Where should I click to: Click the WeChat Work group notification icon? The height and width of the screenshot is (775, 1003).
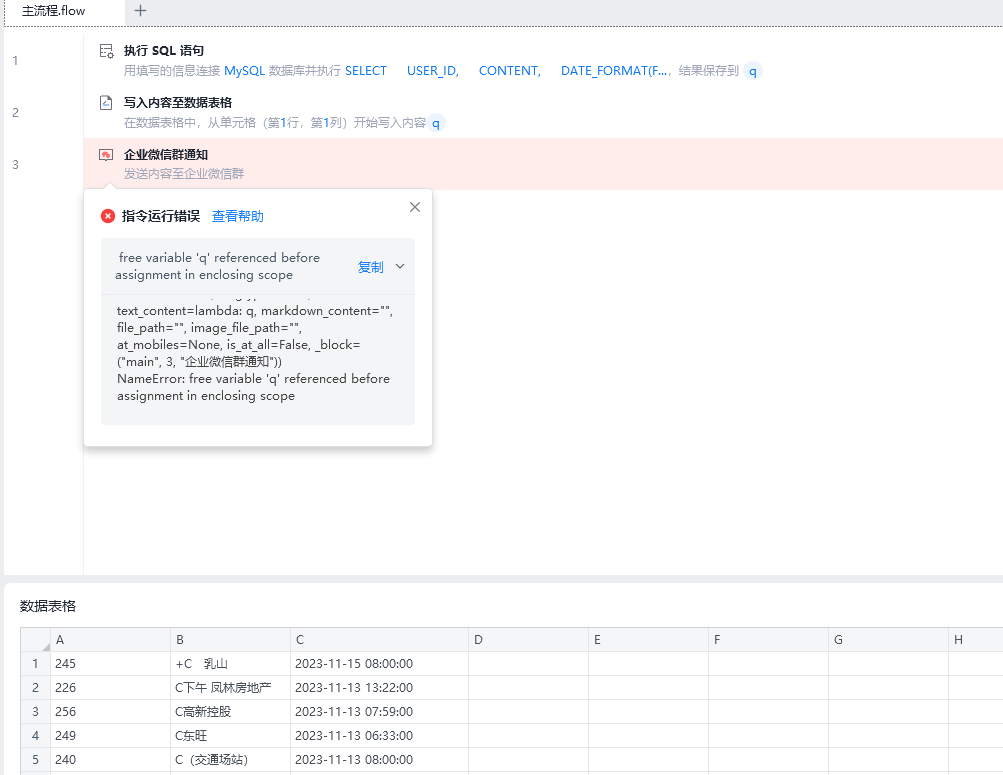[106, 155]
